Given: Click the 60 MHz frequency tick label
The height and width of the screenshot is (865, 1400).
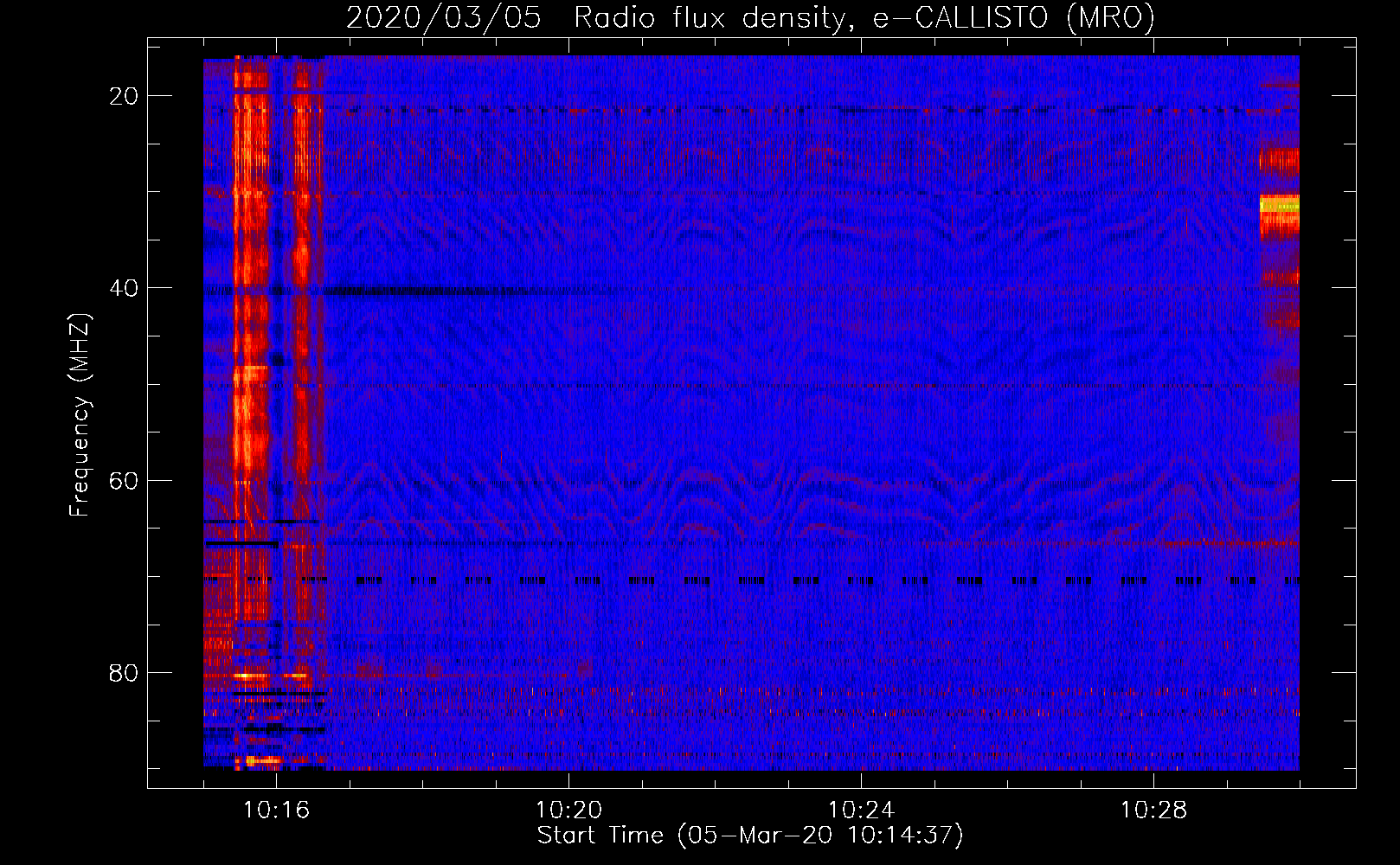Looking at the screenshot, I should [124, 480].
